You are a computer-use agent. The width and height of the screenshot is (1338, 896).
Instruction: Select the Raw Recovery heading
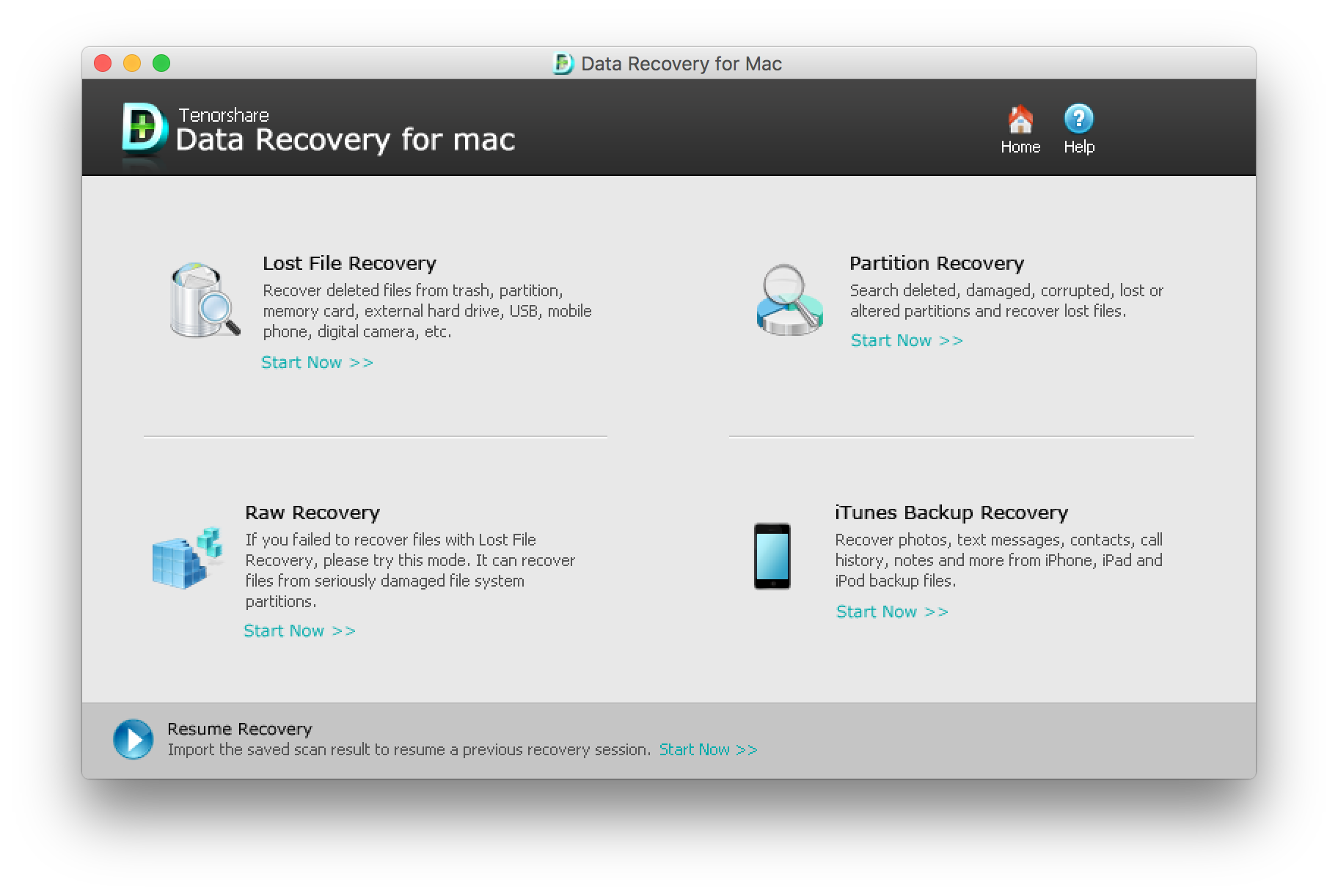coord(312,513)
